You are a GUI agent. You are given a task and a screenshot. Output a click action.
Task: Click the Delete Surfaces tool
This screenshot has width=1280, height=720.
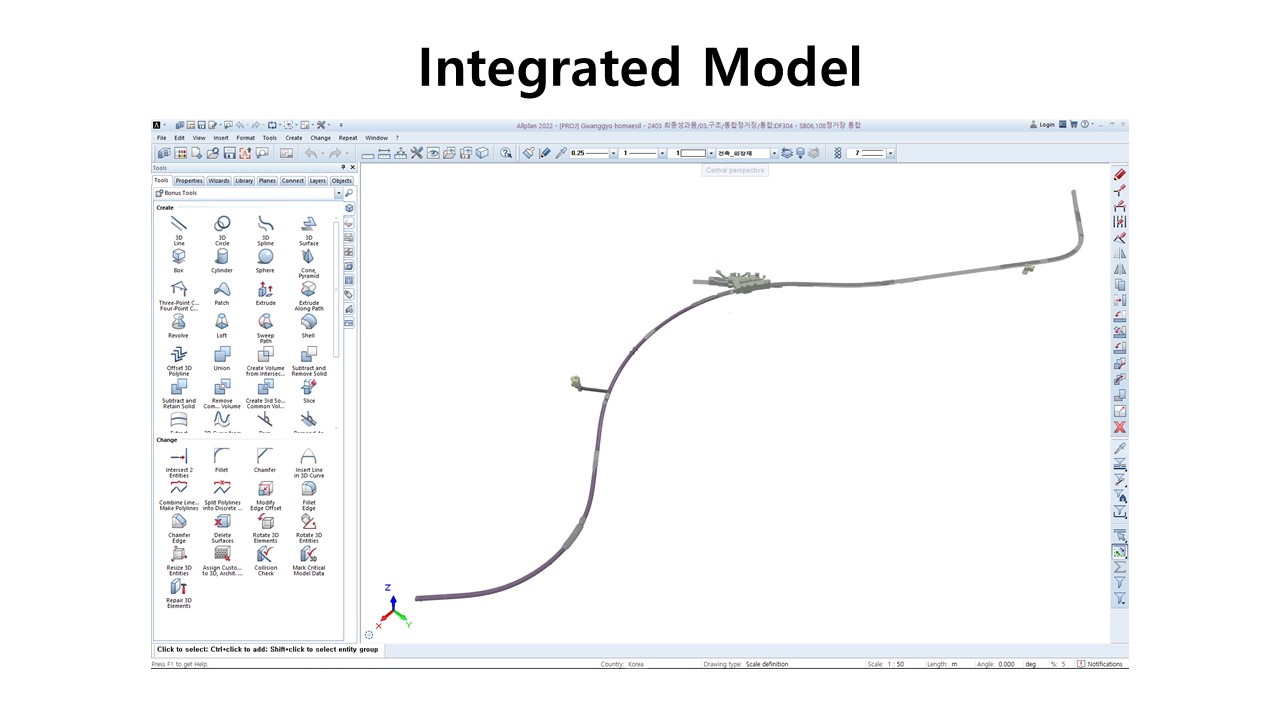click(x=222, y=522)
